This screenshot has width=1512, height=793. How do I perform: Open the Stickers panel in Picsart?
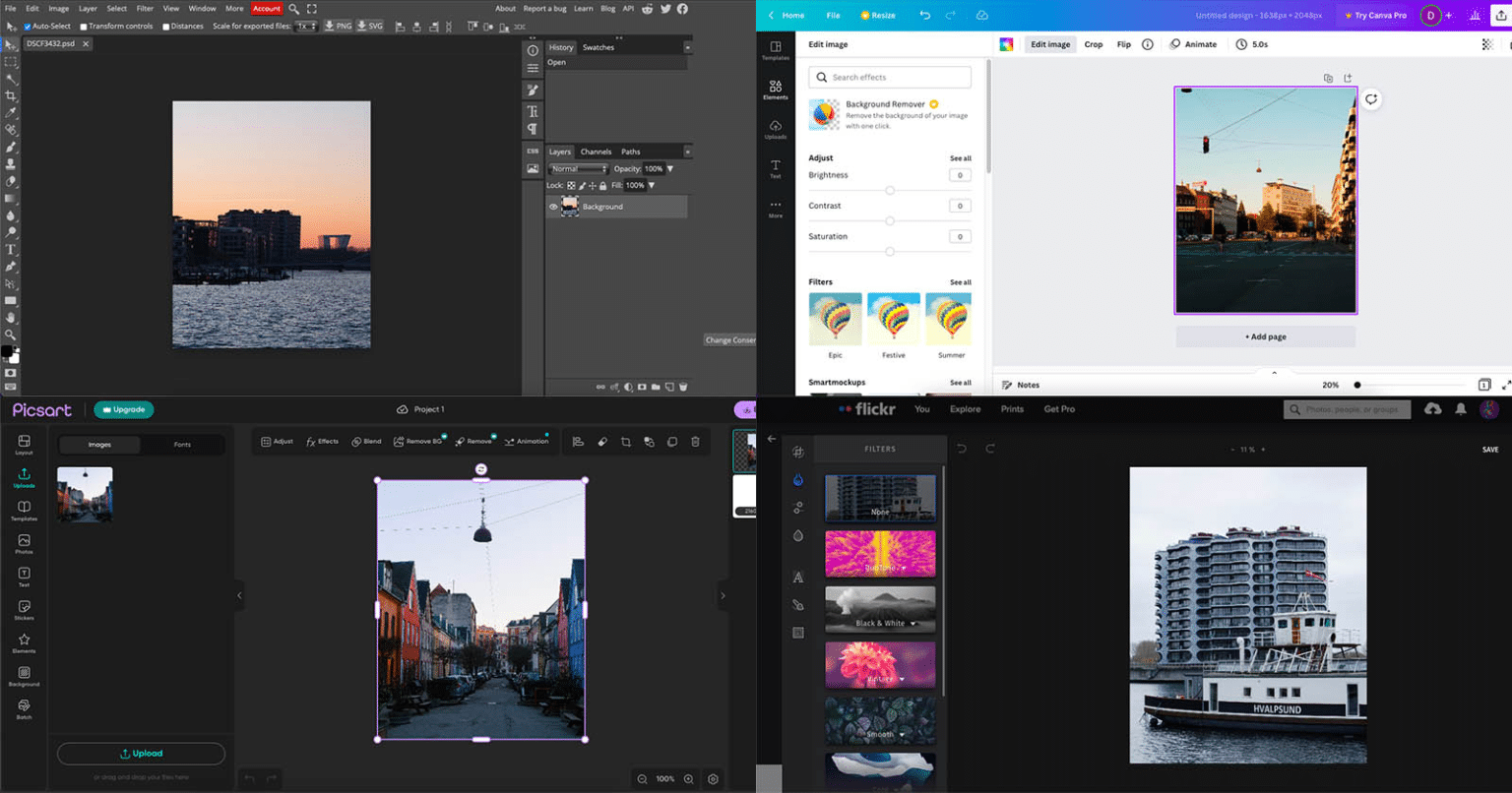click(24, 613)
